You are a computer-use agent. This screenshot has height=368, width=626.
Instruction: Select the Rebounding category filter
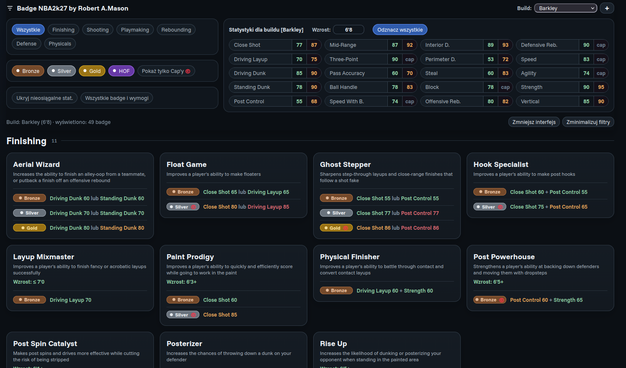pyautogui.click(x=176, y=30)
